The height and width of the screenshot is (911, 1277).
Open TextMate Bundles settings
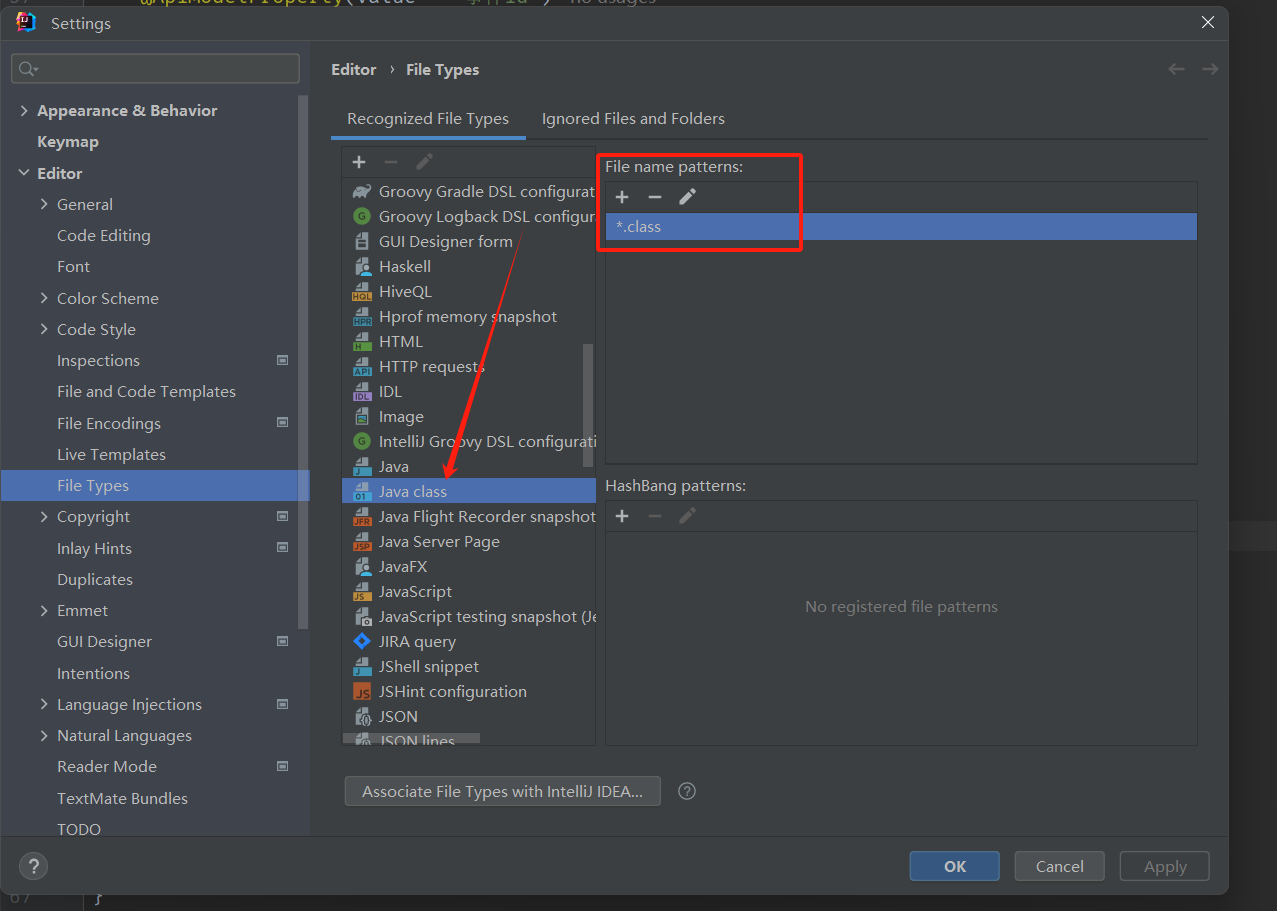122,798
